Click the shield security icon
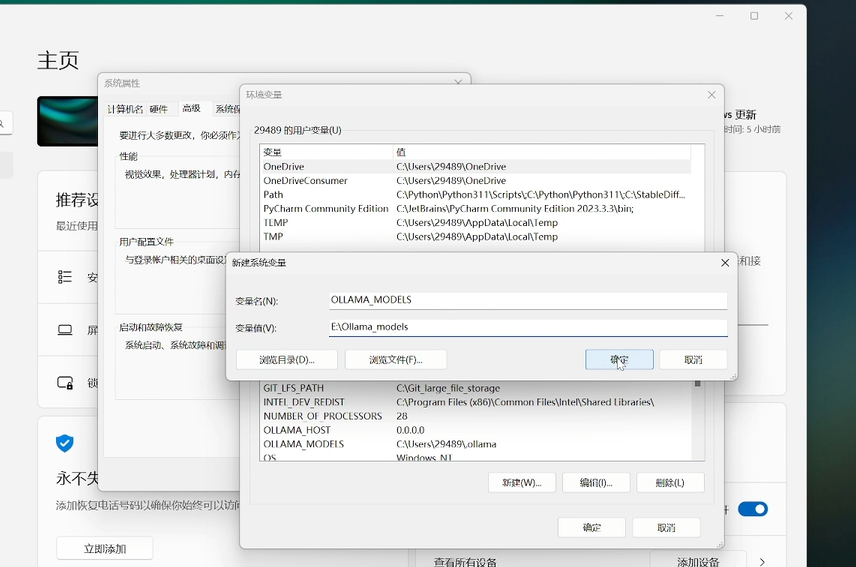This screenshot has width=856, height=567. [x=65, y=443]
